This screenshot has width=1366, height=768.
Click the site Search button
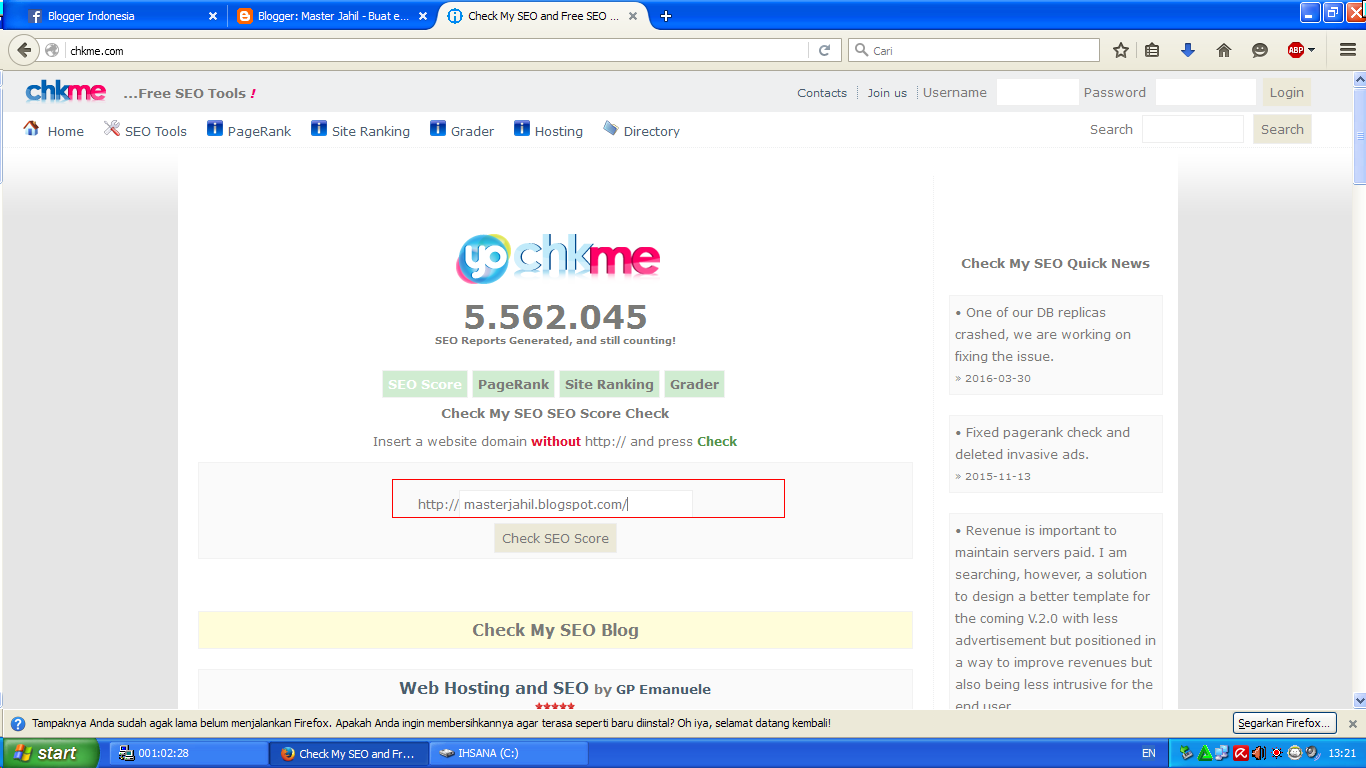(1282, 129)
